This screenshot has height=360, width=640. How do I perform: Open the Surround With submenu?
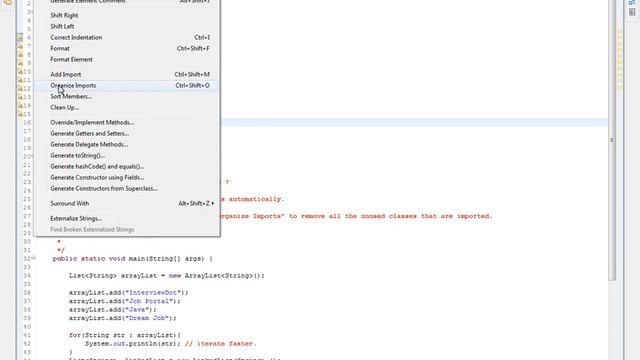(127, 203)
